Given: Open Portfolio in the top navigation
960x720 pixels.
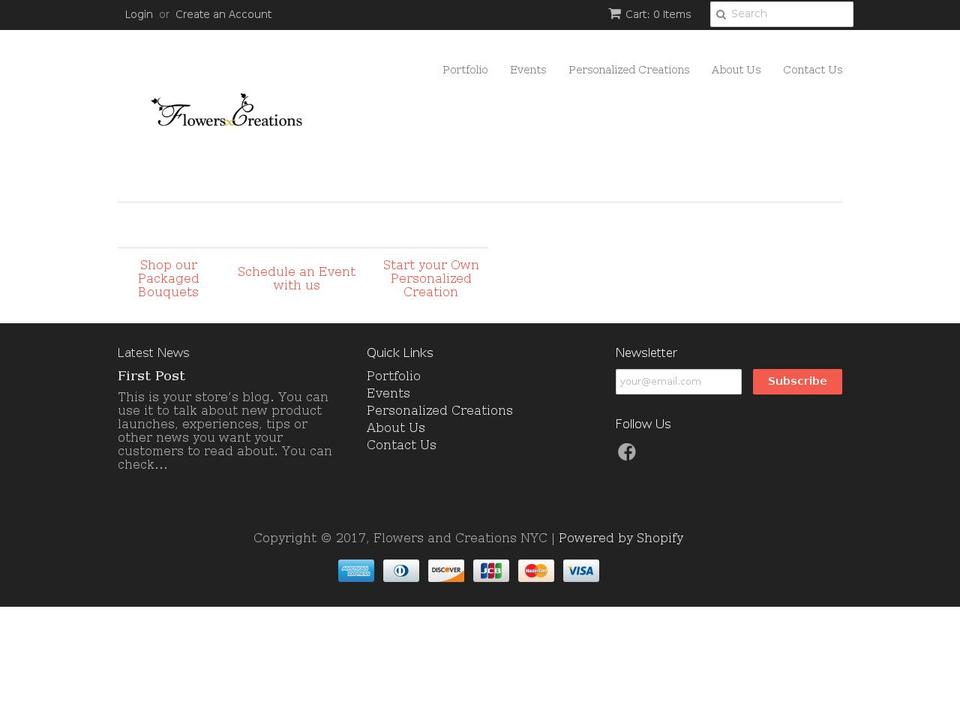Looking at the screenshot, I should pos(465,70).
